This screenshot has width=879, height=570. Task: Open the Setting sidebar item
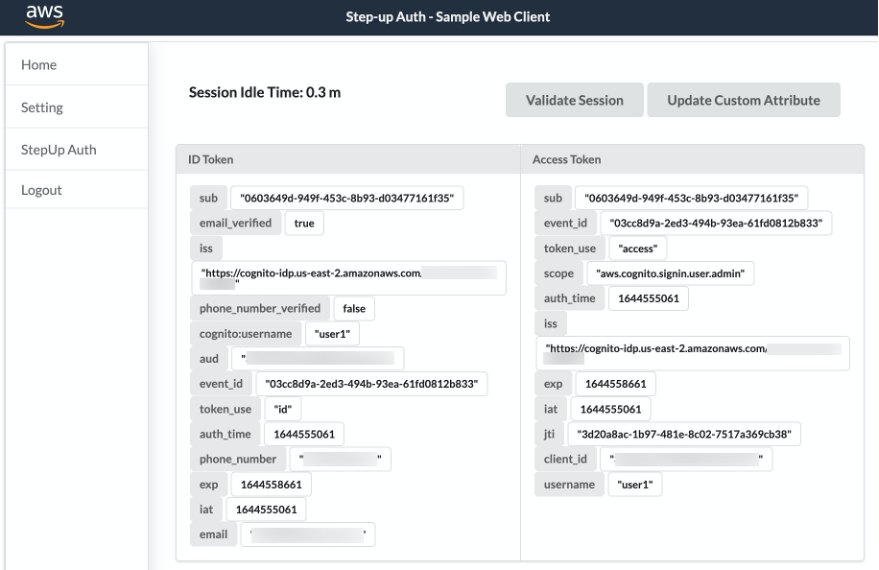[x=77, y=107]
